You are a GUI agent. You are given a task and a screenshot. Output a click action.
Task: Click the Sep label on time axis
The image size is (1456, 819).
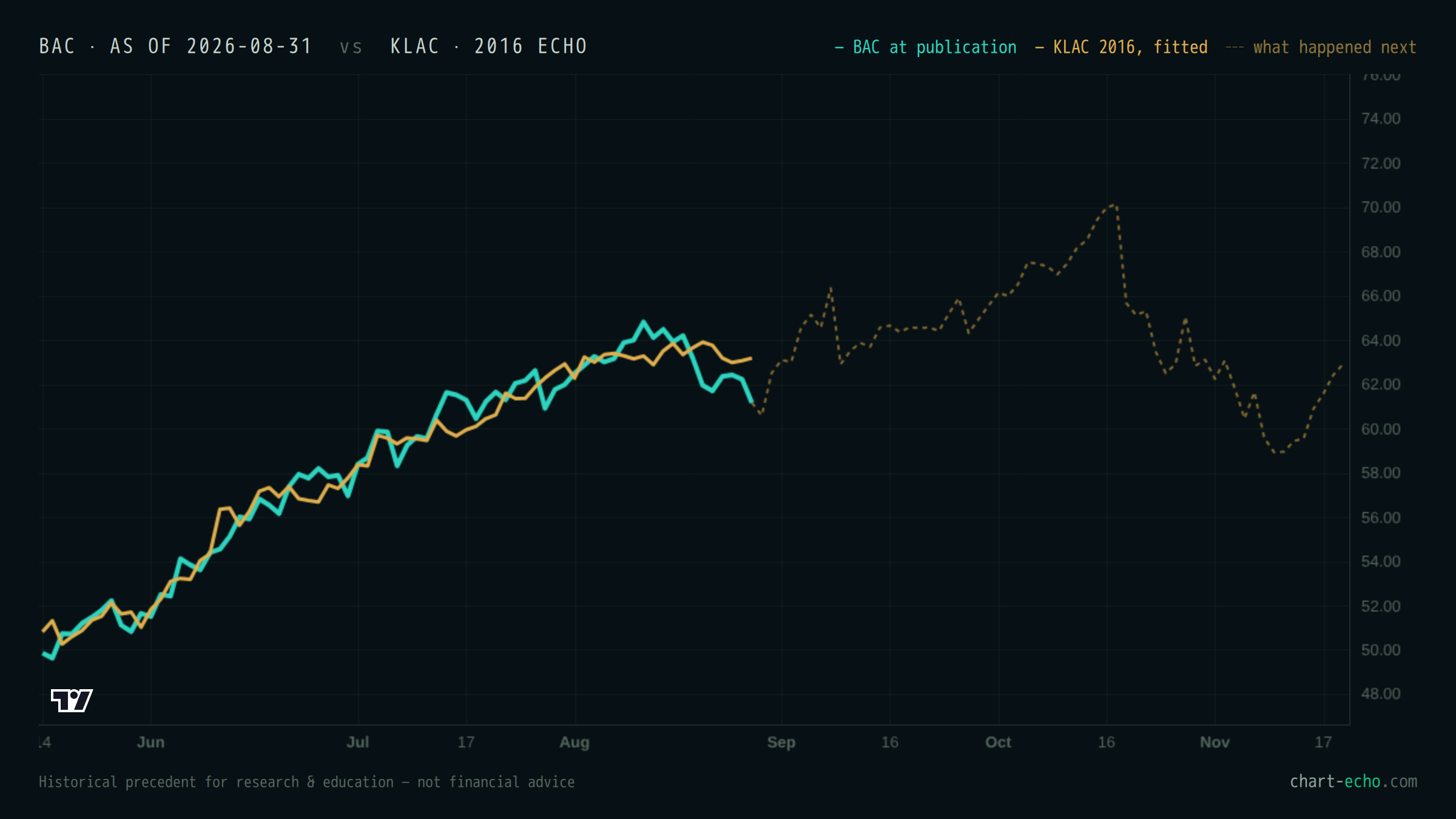[781, 743]
